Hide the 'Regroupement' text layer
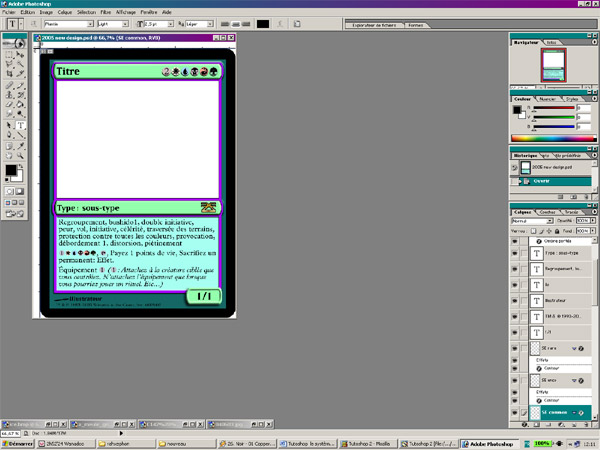600x450 pixels. point(515,269)
